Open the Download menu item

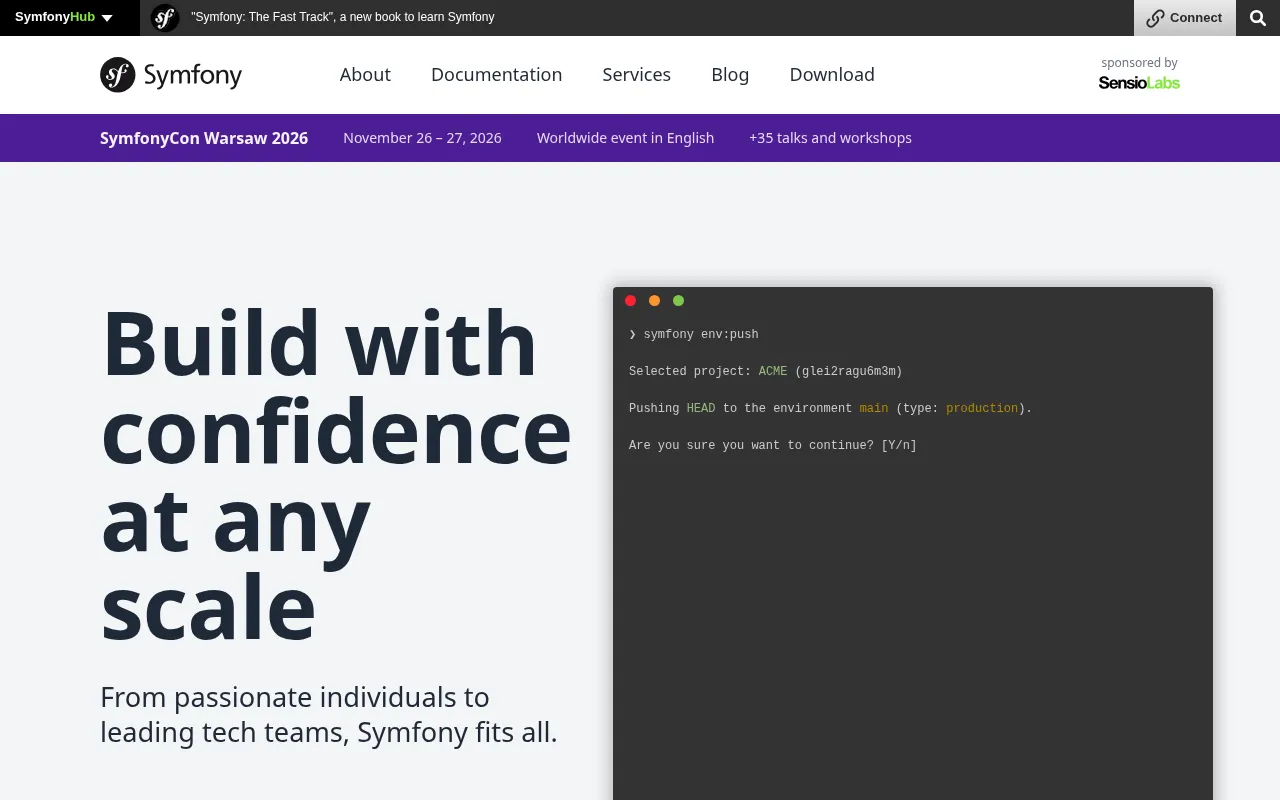coord(832,75)
